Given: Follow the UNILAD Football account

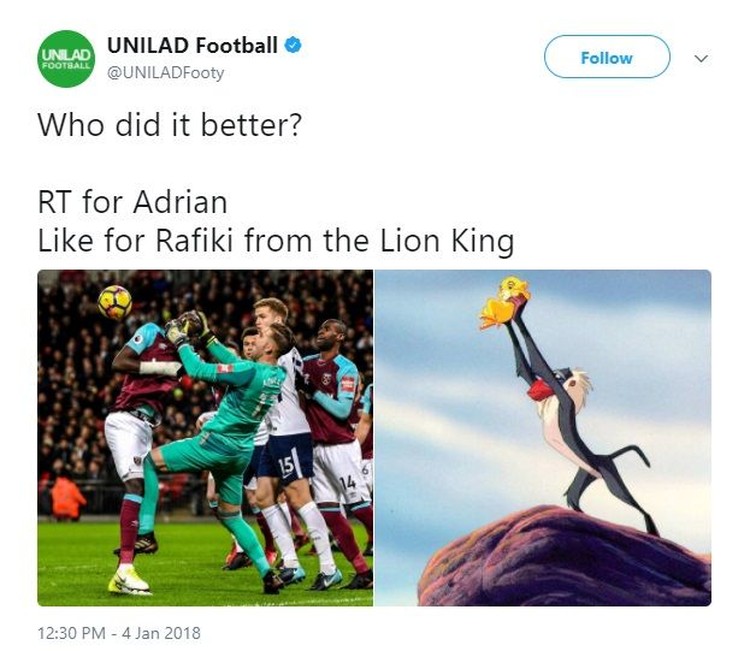Looking at the screenshot, I should pyautogui.click(x=607, y=57).
